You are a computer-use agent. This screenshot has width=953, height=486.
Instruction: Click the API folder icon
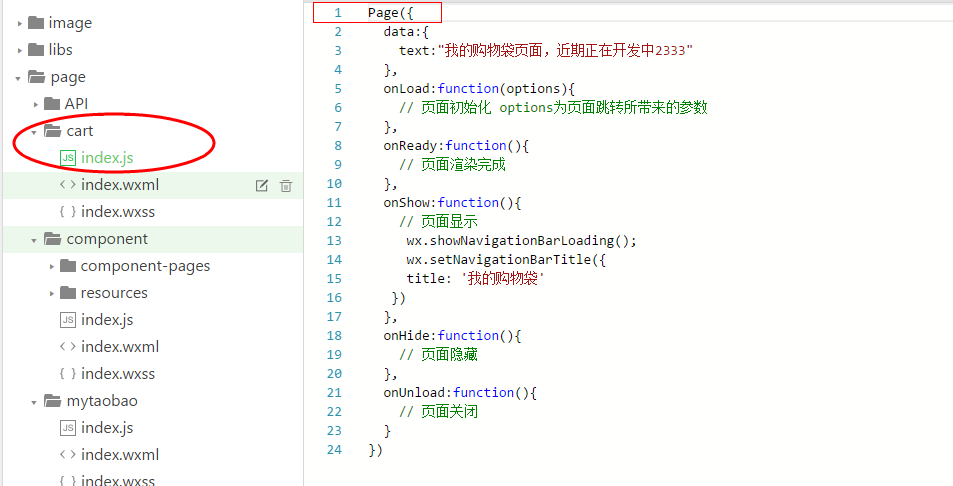pyautogui.click(x=52, y=104)
